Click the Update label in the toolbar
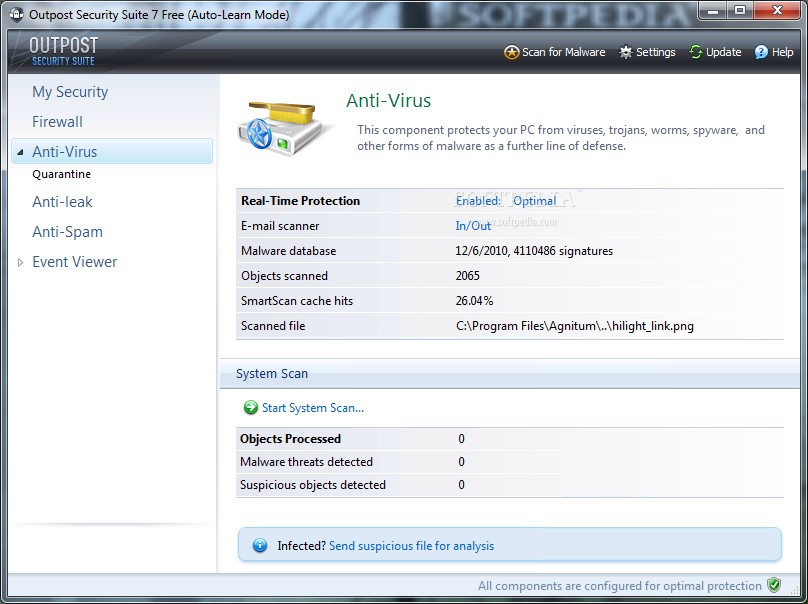 [x=723, y=52]
